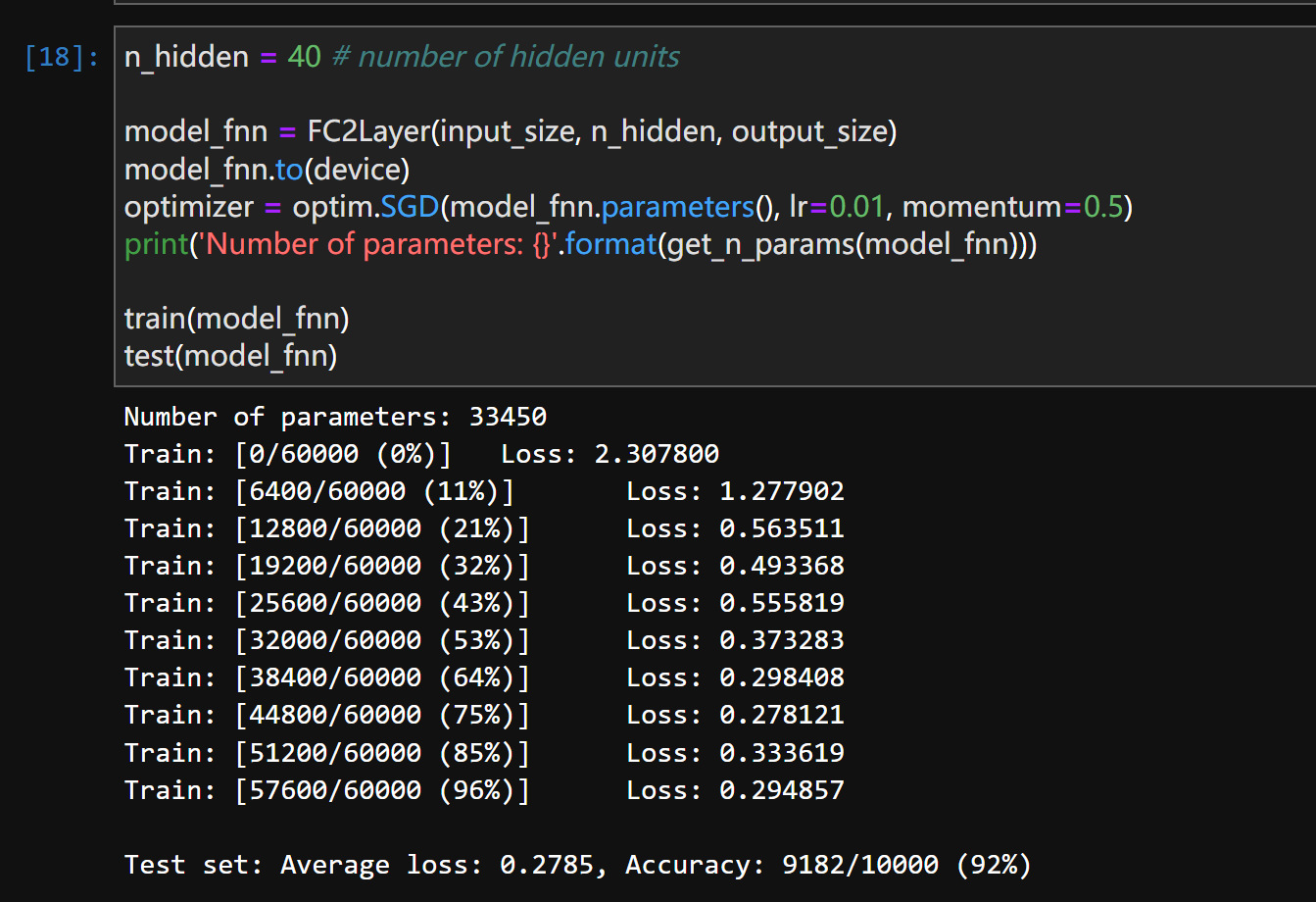
Task: Click the 'optimizer = optim.SGD' line
Action: pyautogui.click(x=628, y=207)
